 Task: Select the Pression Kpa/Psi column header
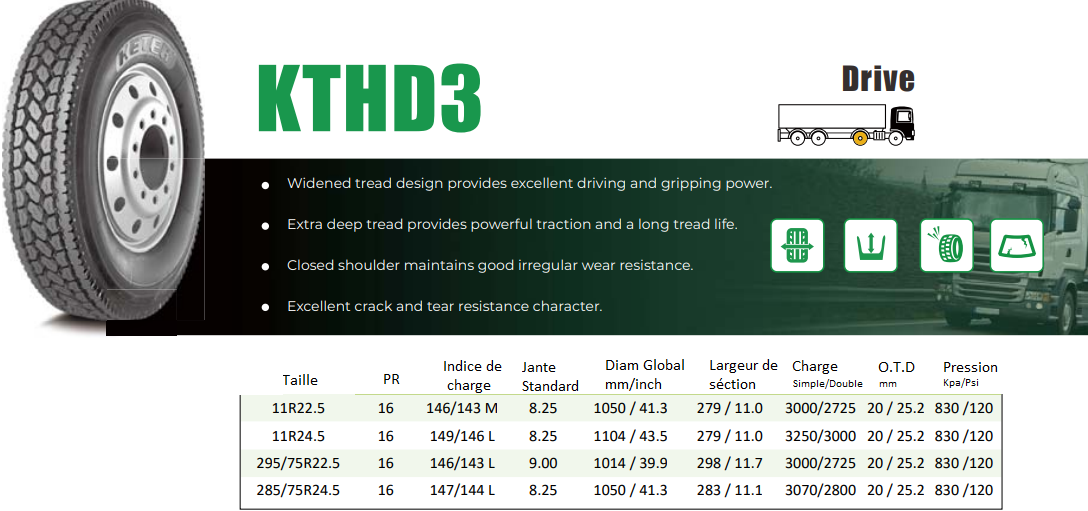[970, 373]
